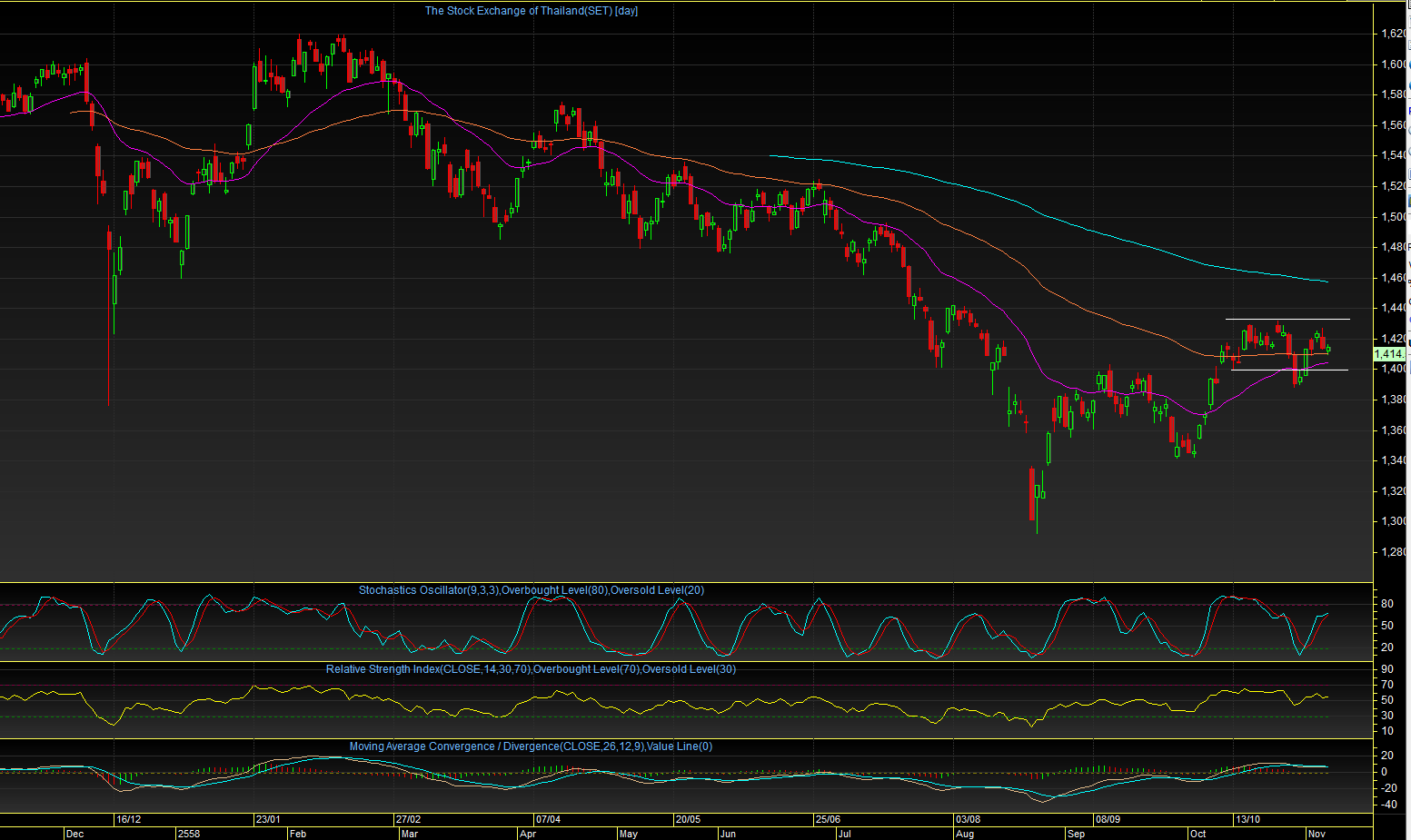Image resolution: width=1411 pixels, height=840 pixels.
Task: Click the "Jun" month label
Action: pos(728,834)
